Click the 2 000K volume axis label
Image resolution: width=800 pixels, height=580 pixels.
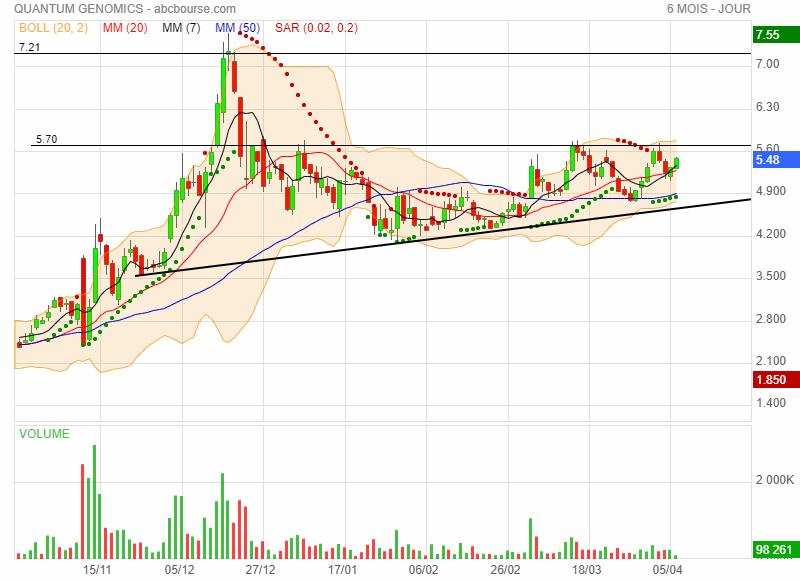coord(775,480)
